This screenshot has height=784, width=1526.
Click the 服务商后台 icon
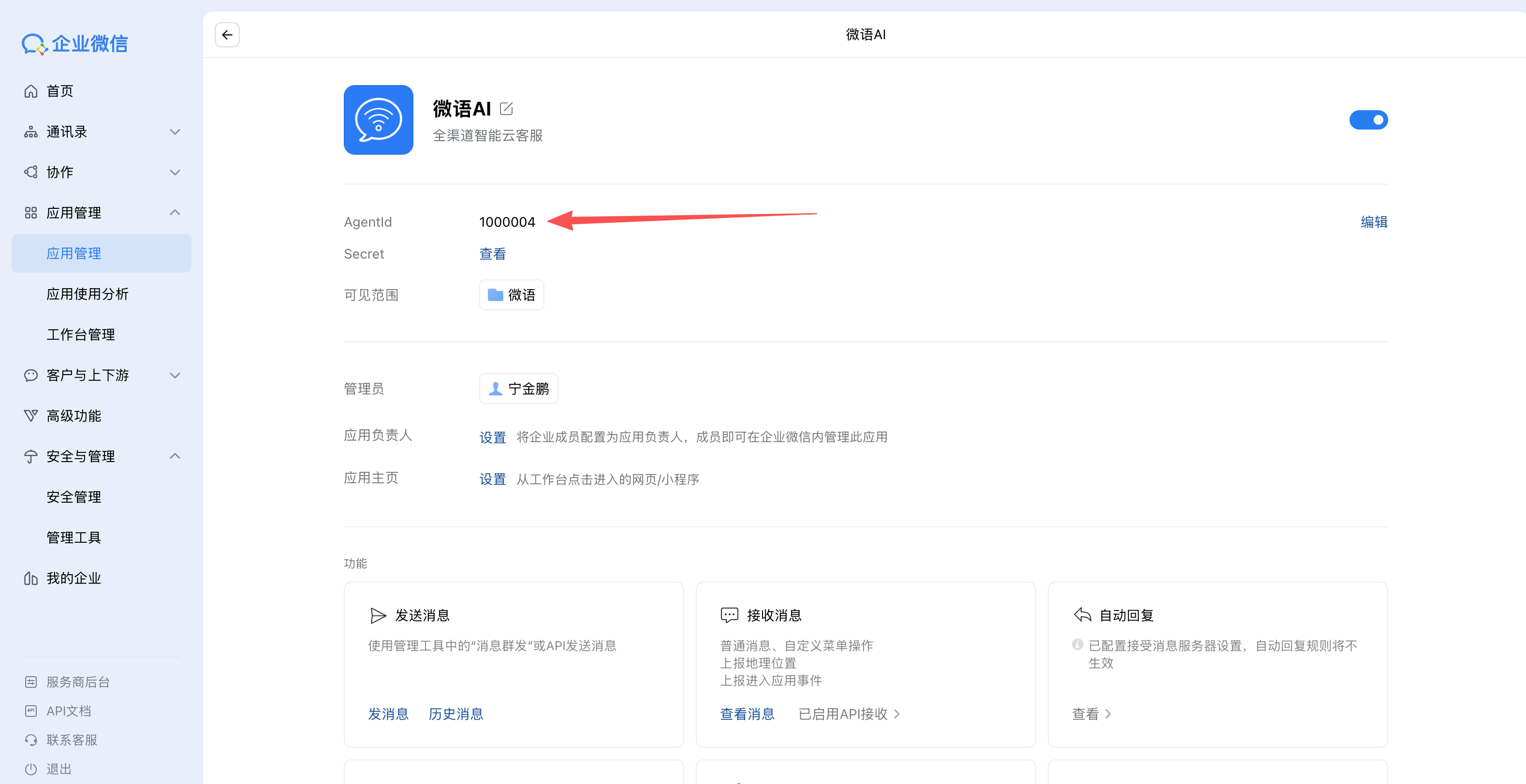[x=31, y=682]
